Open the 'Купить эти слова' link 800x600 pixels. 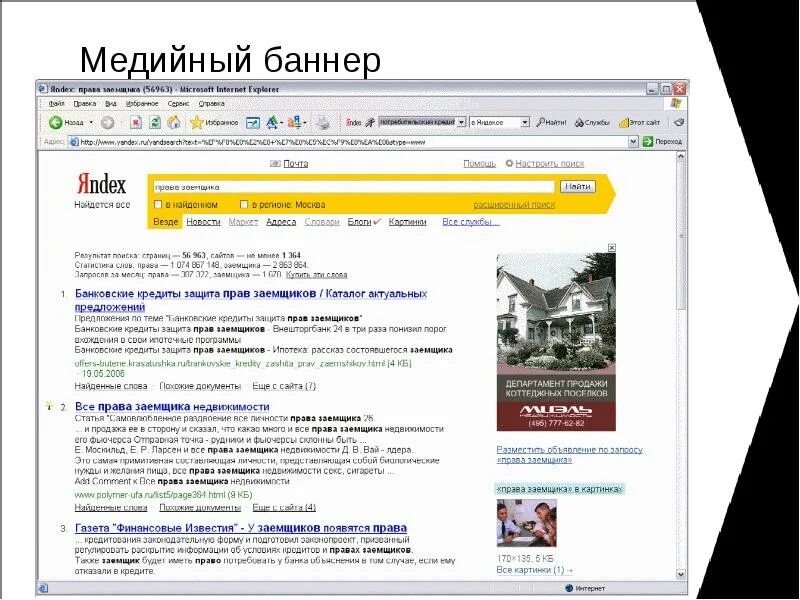click(x=317, y=274)
